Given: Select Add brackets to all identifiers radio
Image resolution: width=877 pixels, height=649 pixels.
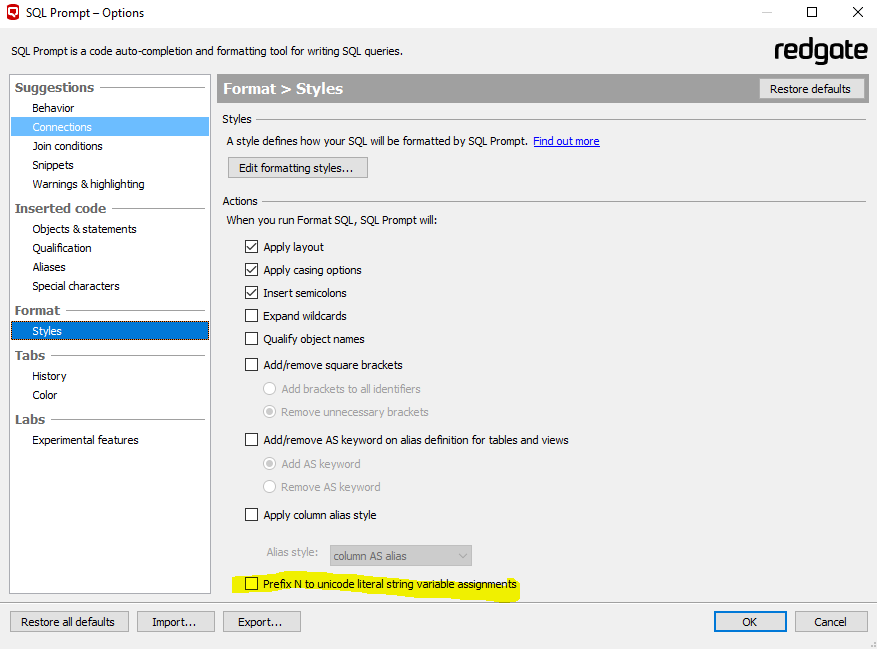Looking at the screenshot, I should click(x=270, y=389).
